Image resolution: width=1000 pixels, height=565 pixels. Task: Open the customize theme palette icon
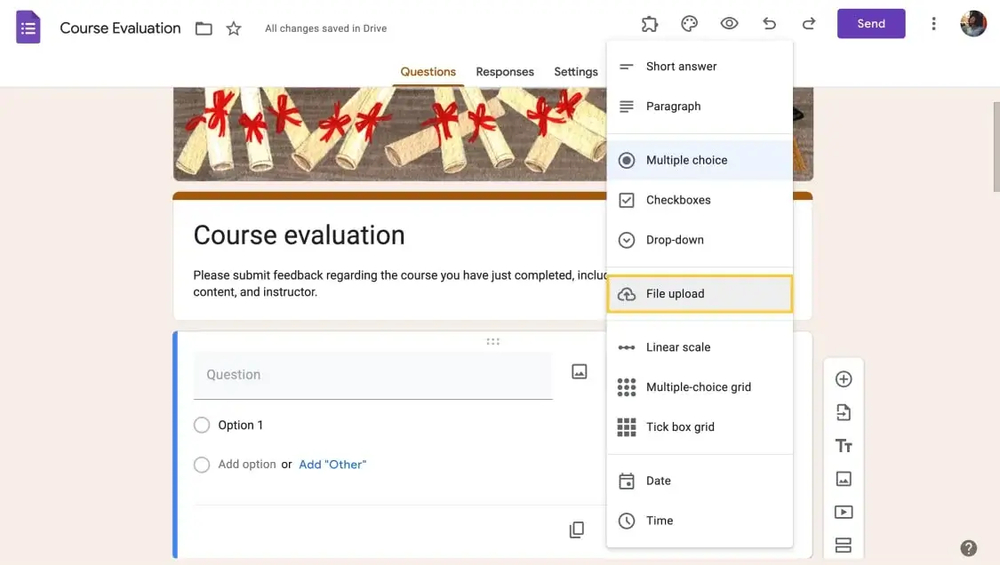pos(689,24)
